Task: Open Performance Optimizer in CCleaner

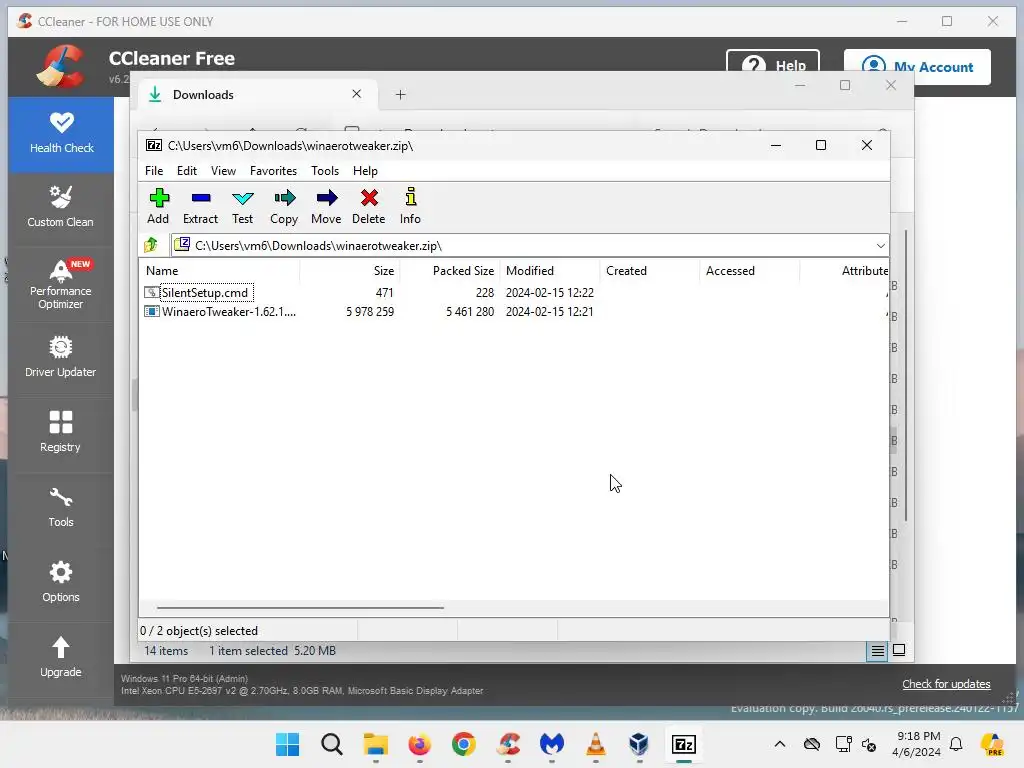Action: click(x=61, y=285)
